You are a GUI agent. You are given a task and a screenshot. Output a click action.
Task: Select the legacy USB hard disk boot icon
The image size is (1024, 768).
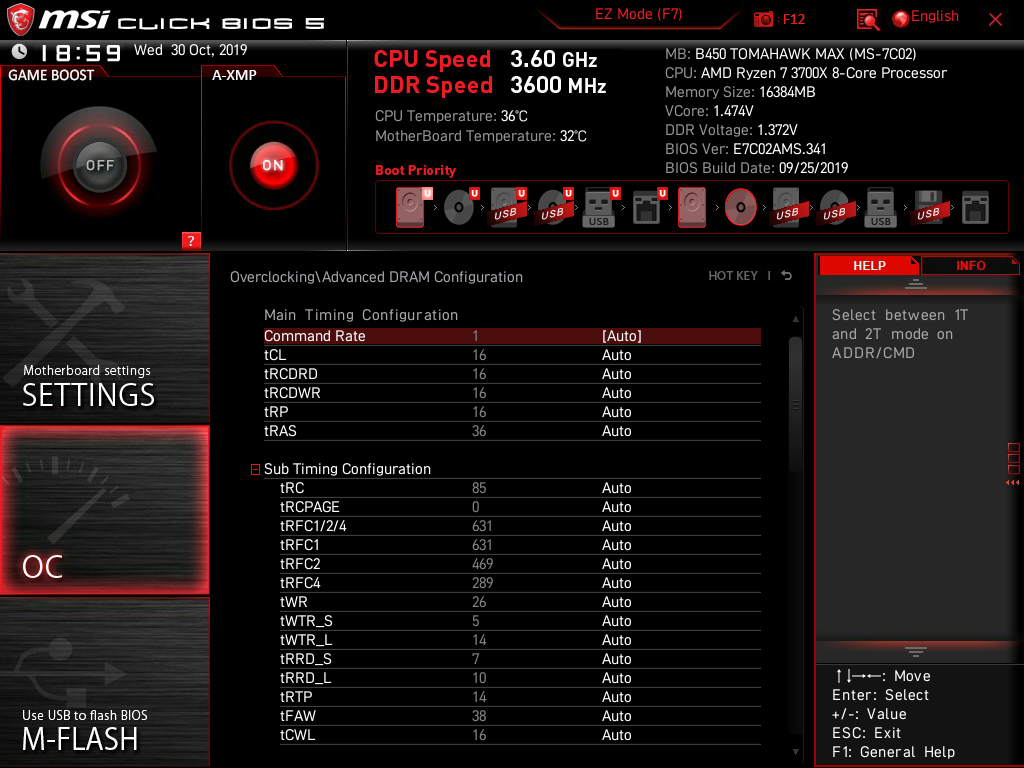pyautogui.click(x=788, y=207)
